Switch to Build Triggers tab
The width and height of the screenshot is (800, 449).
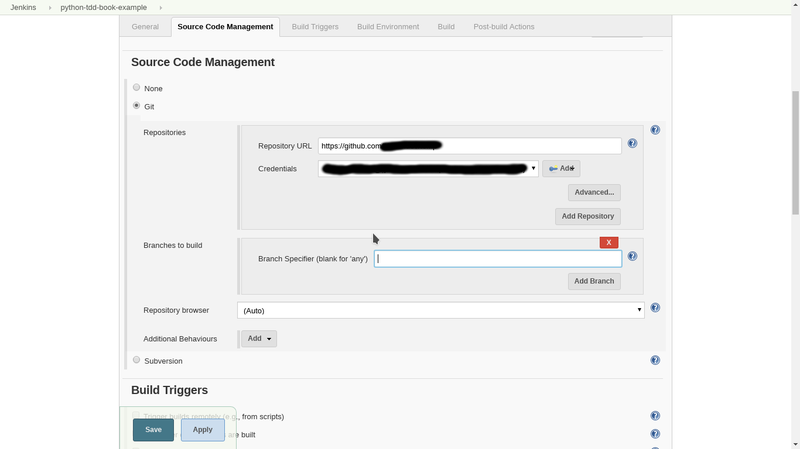[x=315, y=27]
